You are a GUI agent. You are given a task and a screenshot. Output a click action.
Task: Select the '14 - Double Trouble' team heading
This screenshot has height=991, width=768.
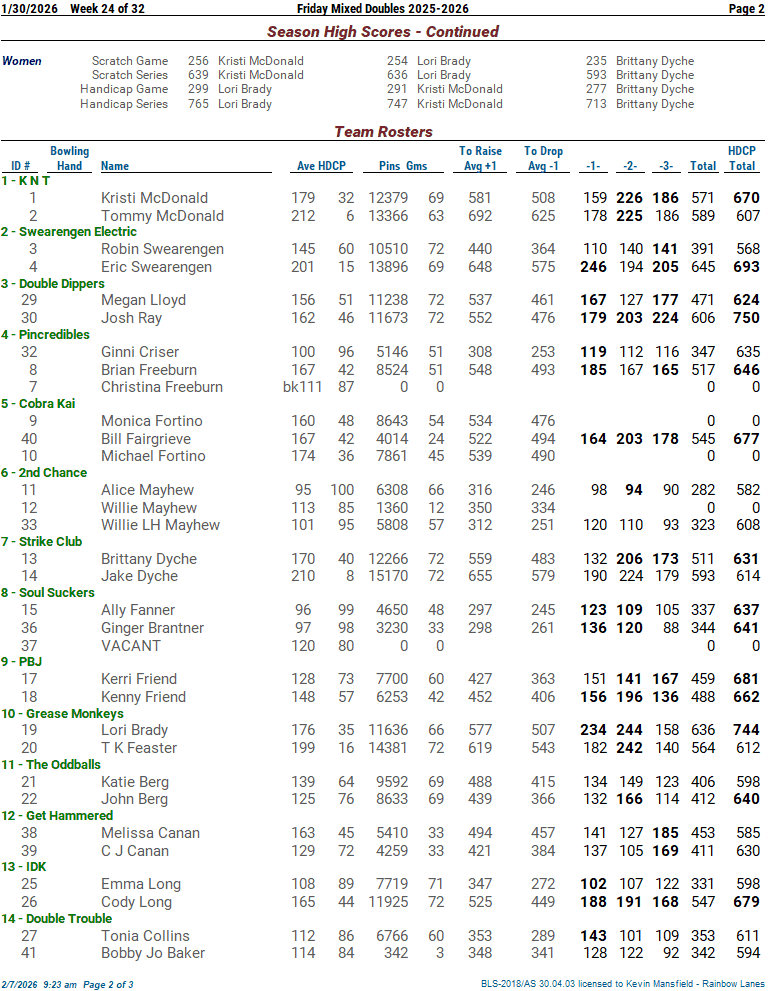pos(57,919)
